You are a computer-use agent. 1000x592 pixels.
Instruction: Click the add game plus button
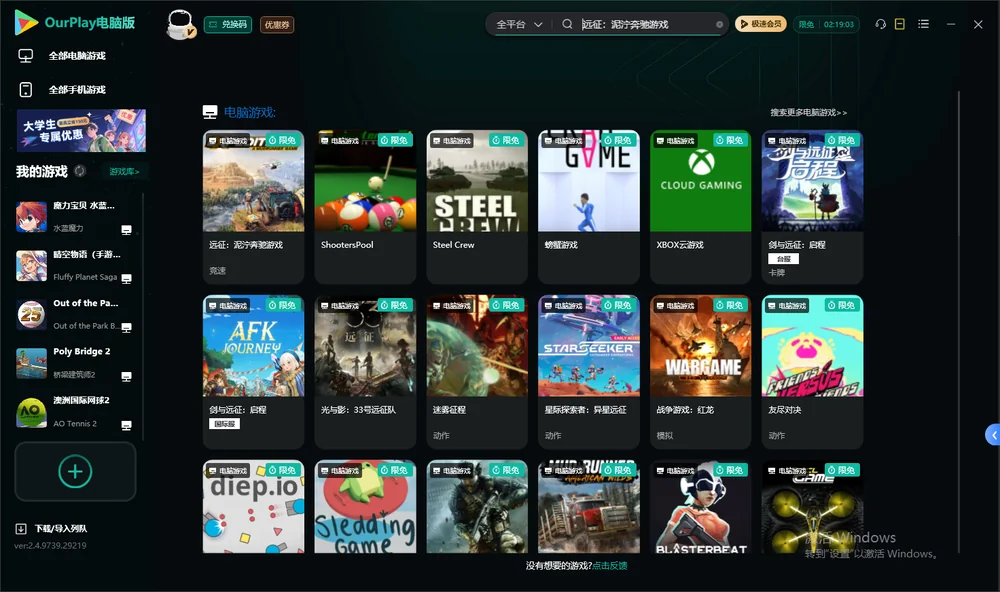75,471
